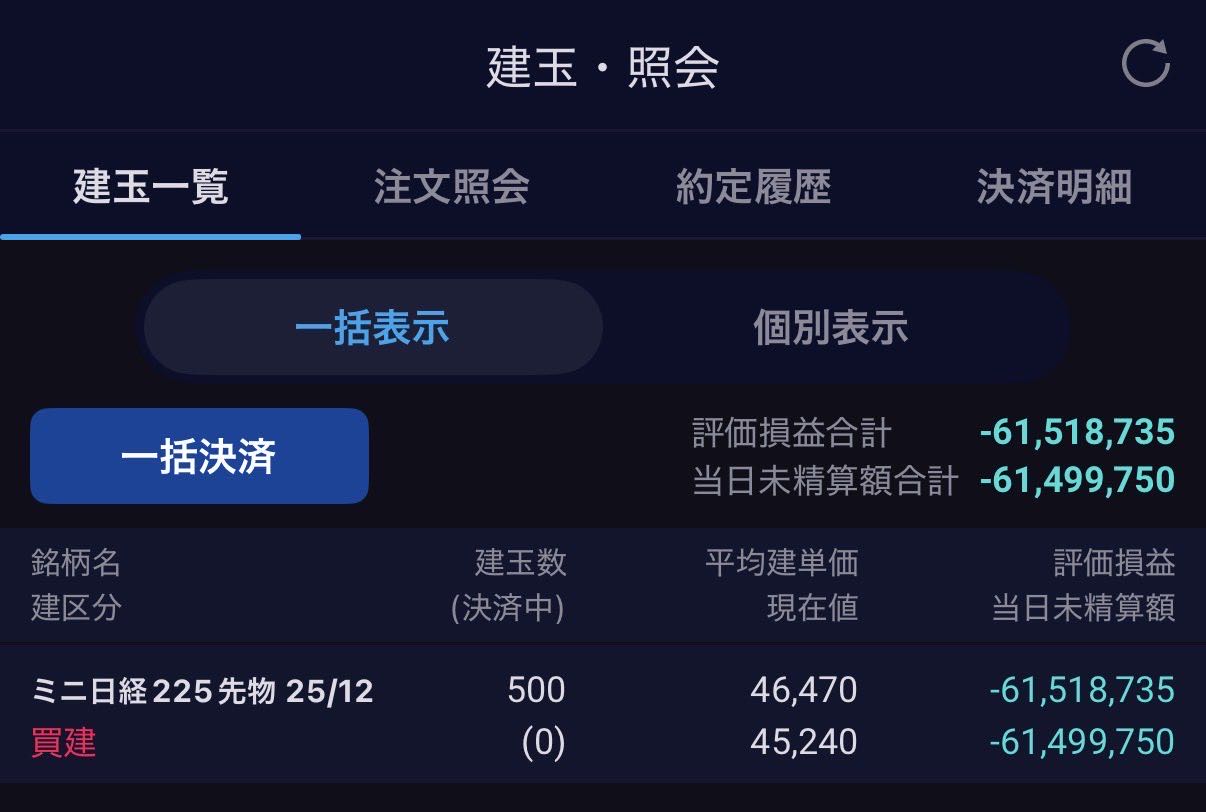1206x812 pixels.
Task: Tap the 当日未精算額合計 total value
Action: [x=1077, y=480]
